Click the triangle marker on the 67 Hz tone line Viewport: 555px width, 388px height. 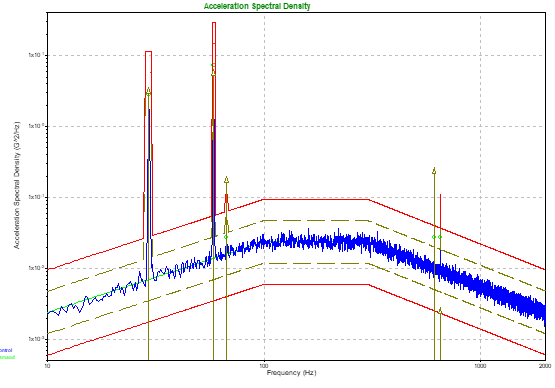[227, 180]
